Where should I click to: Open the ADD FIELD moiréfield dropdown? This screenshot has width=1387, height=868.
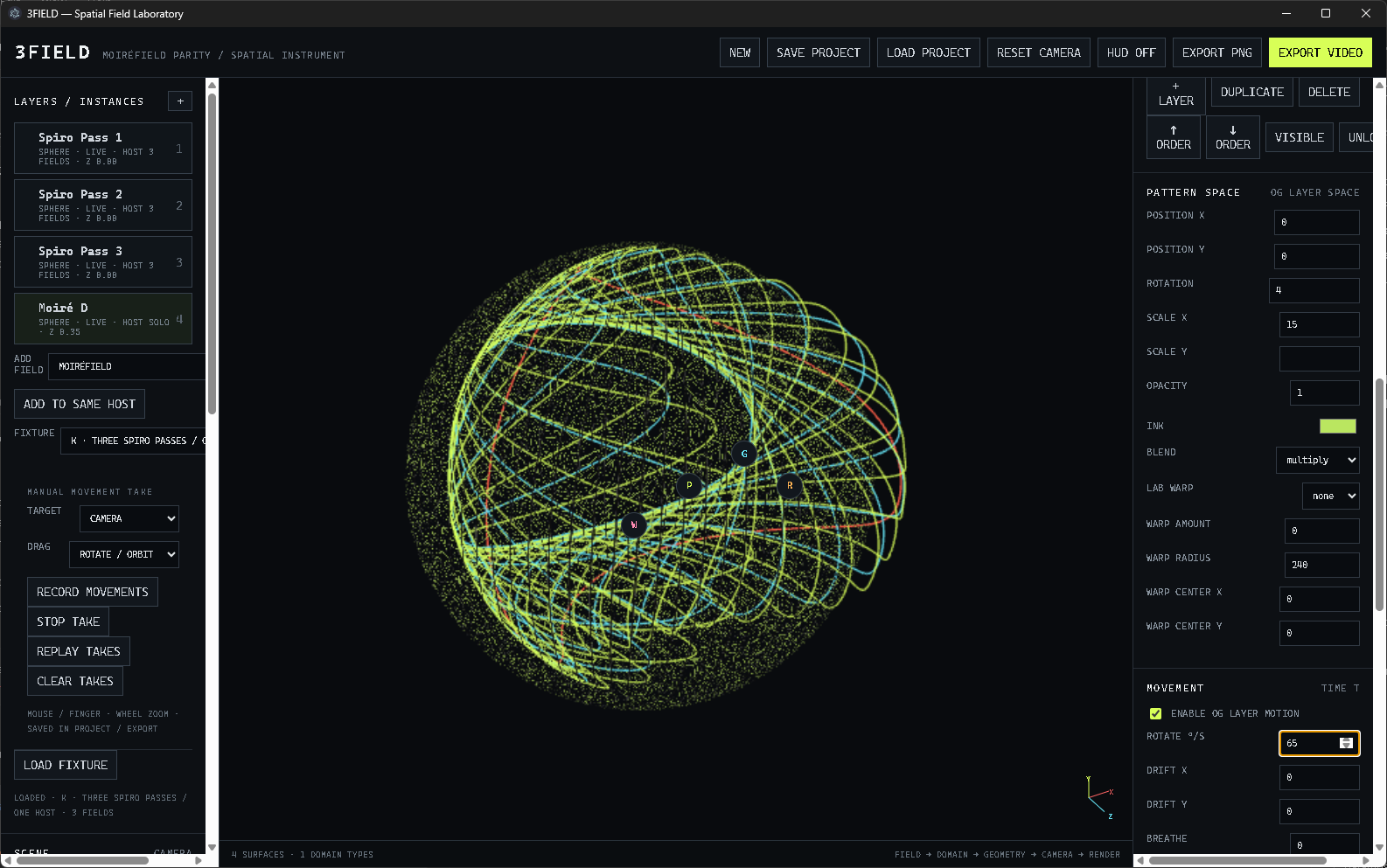tap(127, 366)
